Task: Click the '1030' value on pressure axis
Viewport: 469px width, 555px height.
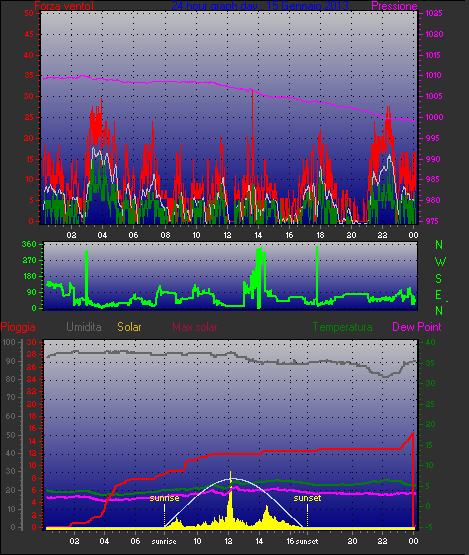Action: pyautogui.click(x=434, y=34)
